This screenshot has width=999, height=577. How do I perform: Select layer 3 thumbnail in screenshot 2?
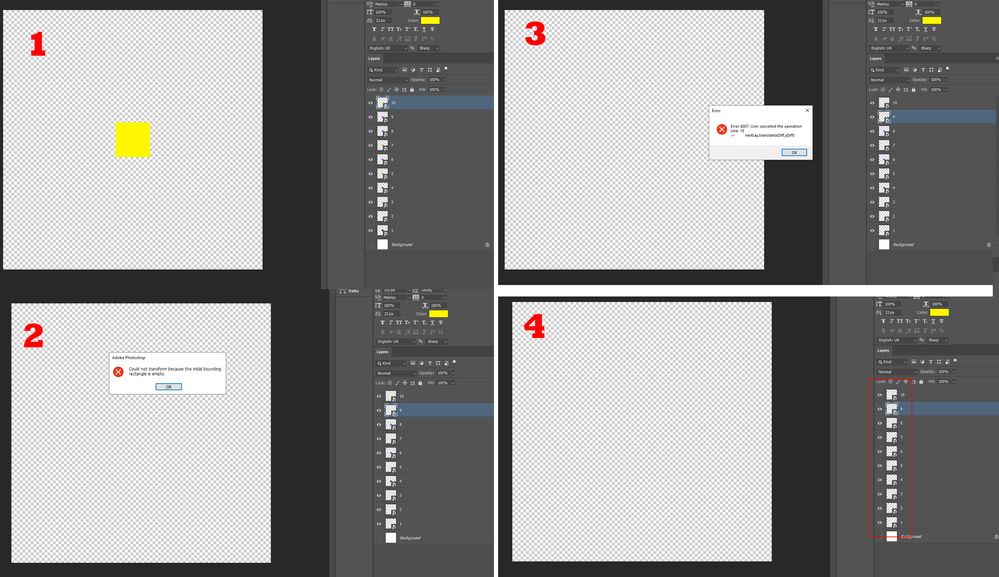point(391,495)
